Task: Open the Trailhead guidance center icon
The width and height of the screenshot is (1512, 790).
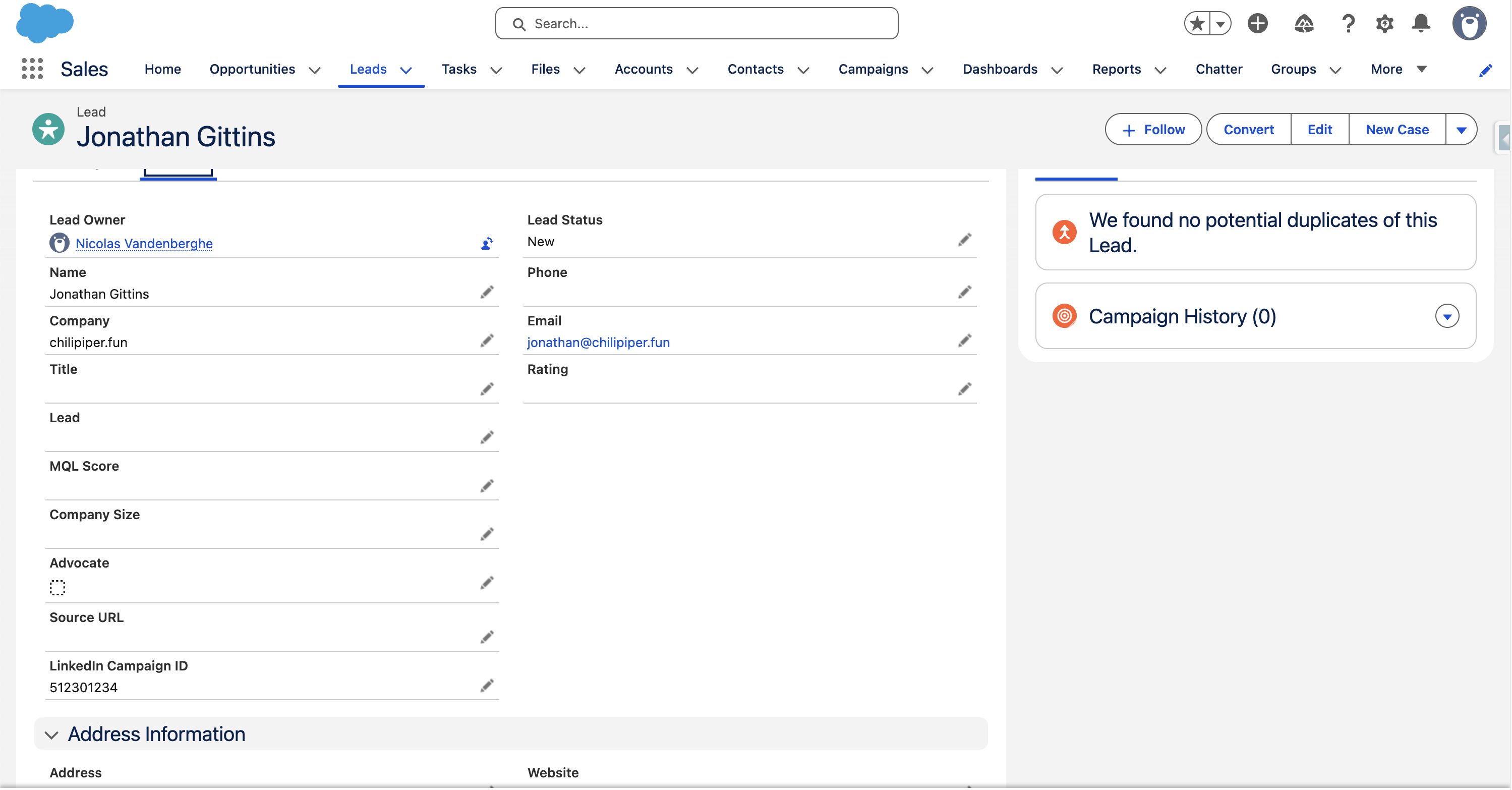Action: 1304,24
